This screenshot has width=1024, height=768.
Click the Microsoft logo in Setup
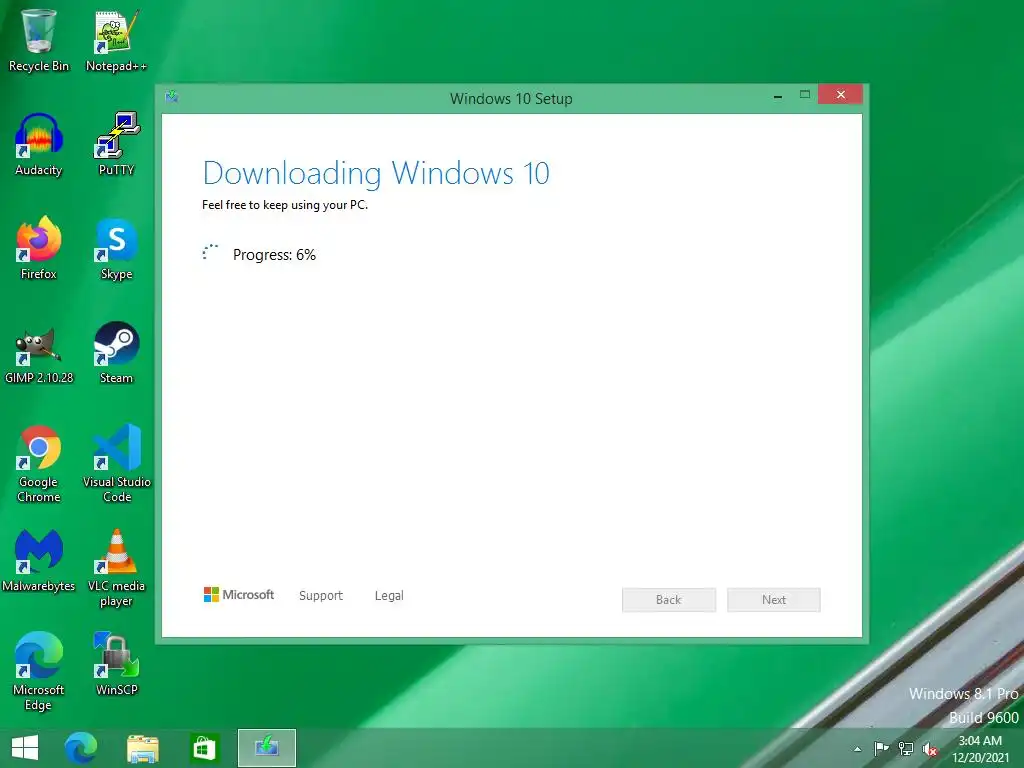[x=239, y=594]
